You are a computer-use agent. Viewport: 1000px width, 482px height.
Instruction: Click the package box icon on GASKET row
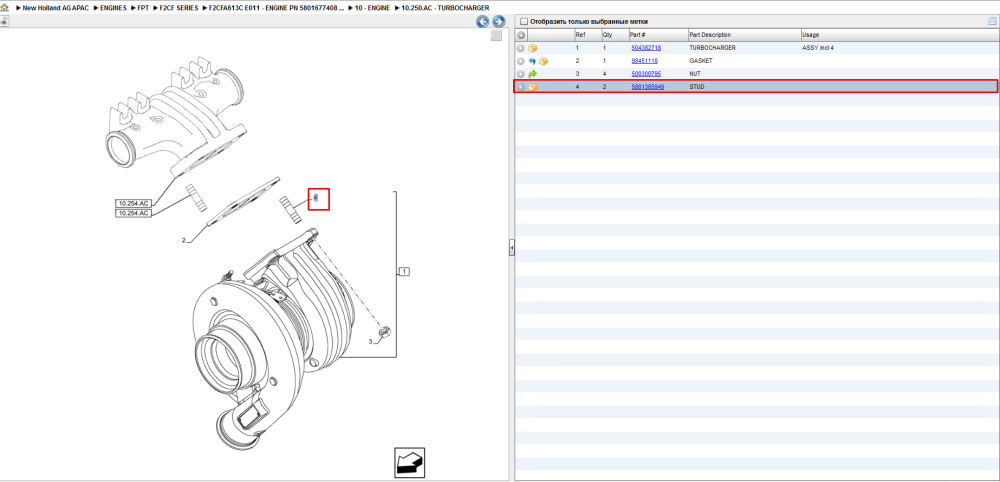[x=543, y=61]
